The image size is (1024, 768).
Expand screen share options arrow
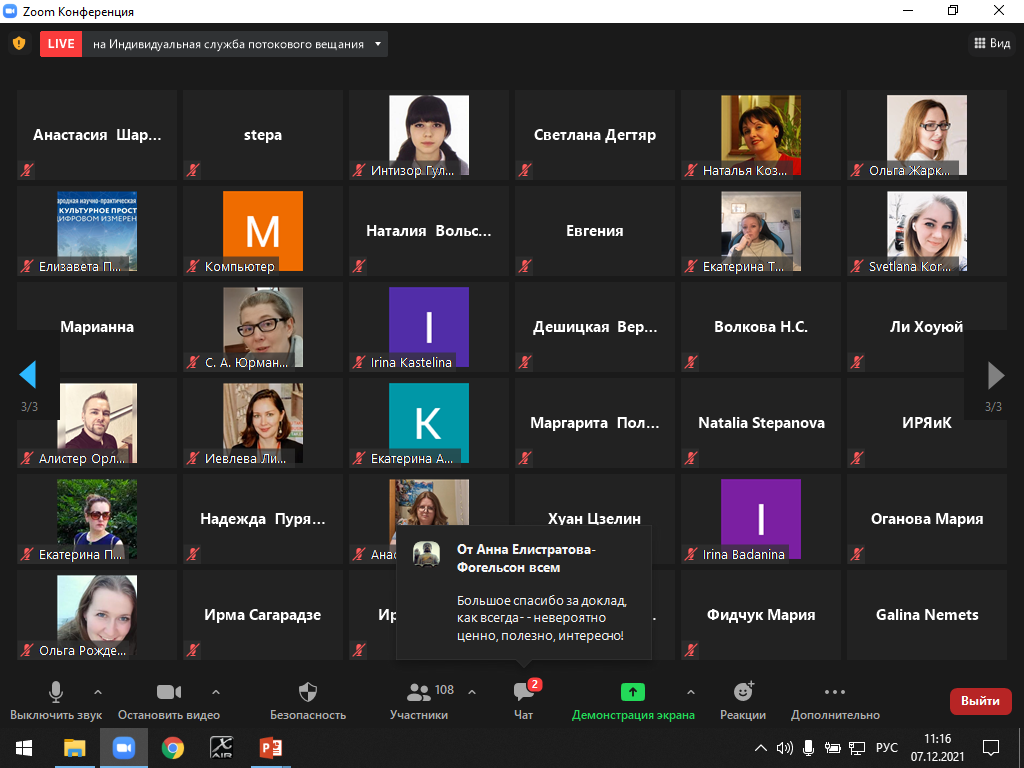pyautogui.click(x=691, y=692)
